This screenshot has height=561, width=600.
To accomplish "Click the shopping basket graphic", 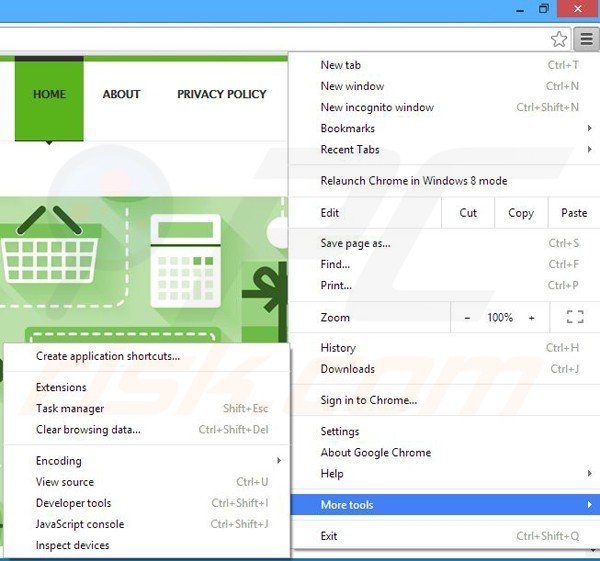I will coord(49,245).
